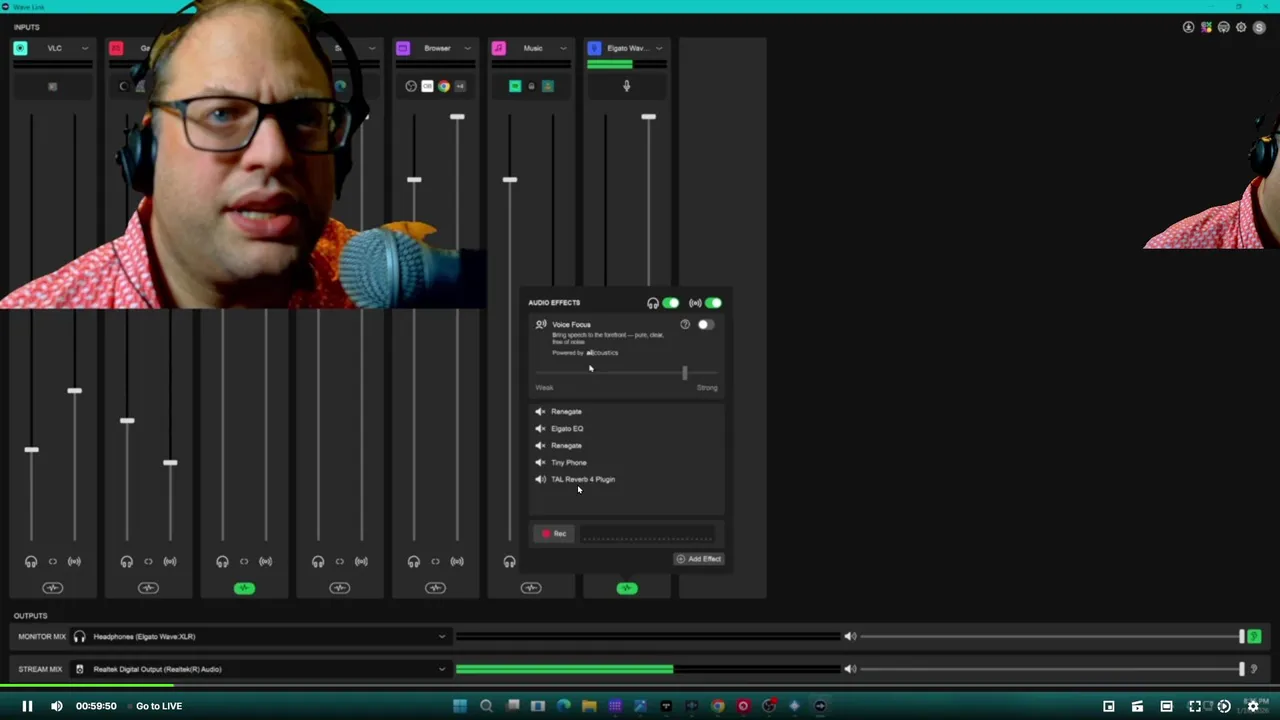Click the green ear icon at Monitor Mix end
Image resolution: width=1280 pixels, height=720 pixels.
click(x=1254, y=636)
